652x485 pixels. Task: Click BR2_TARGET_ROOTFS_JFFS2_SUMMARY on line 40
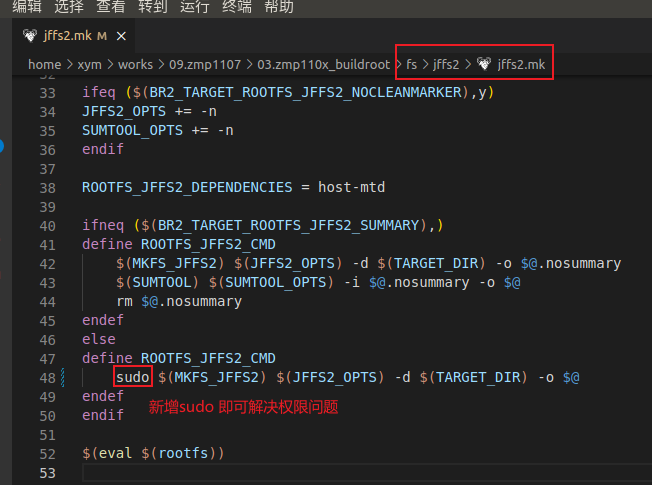289,225
